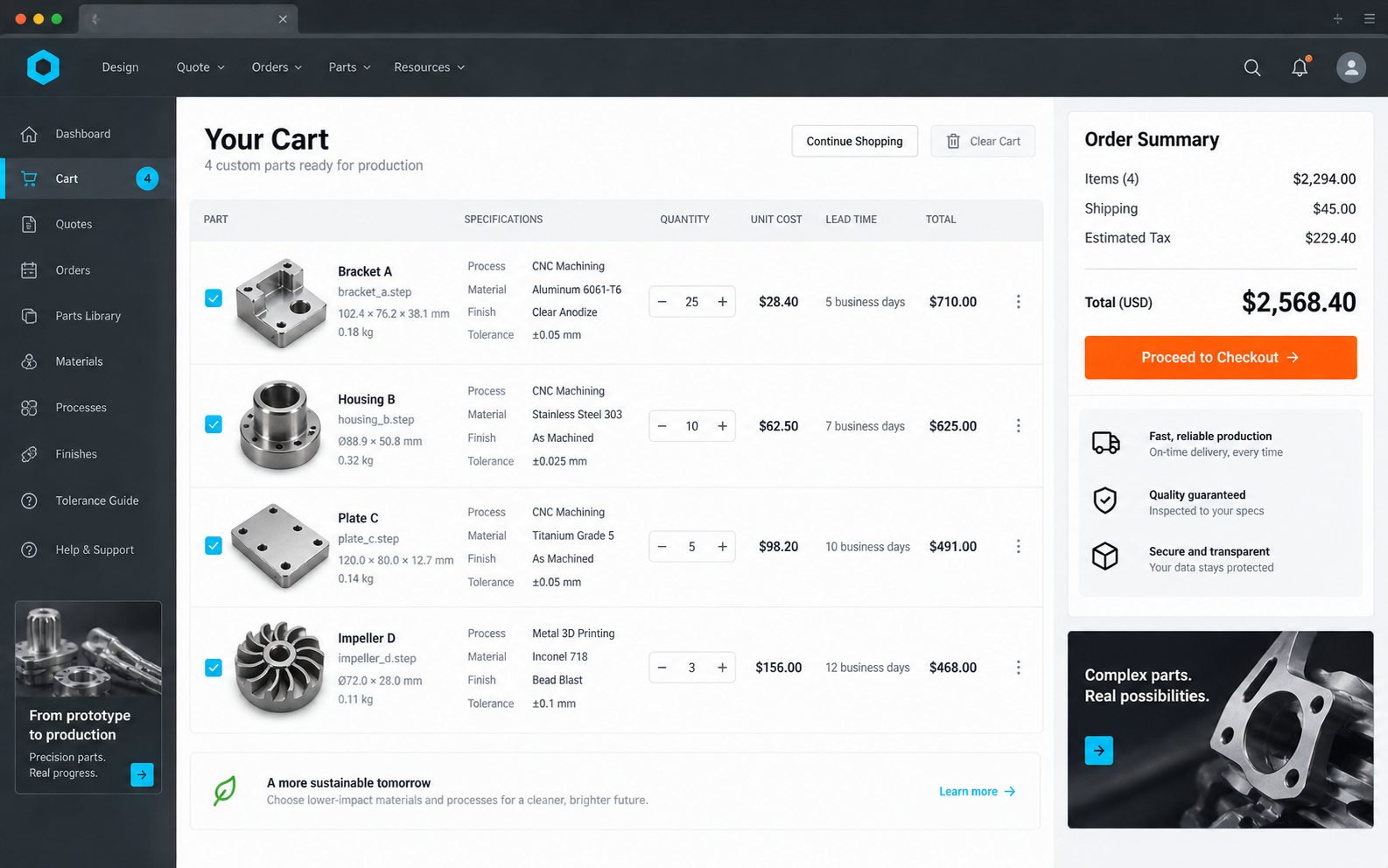This screenshot has height=868, width=1388.
Task: Expand the Orders dropdown in top nav
Action: point(277,67)
